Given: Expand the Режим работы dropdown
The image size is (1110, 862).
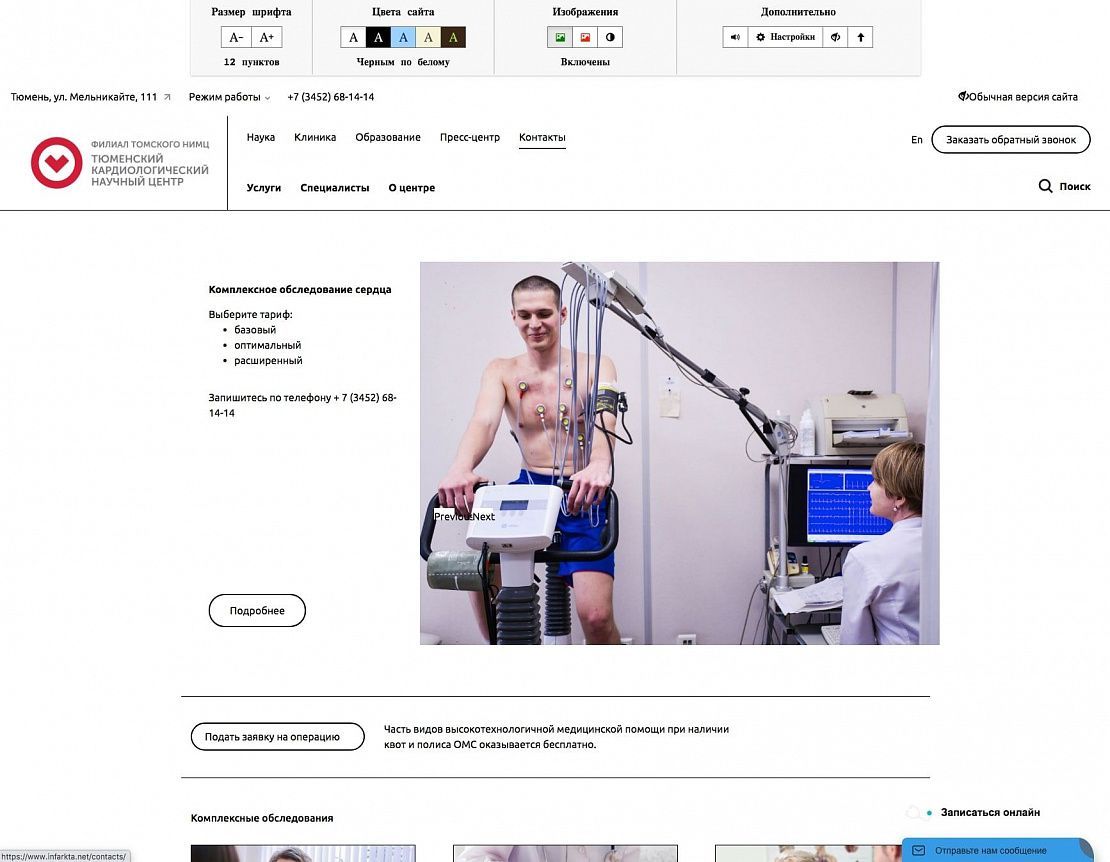Looking at the screenshot, I should tap(229, 97).
